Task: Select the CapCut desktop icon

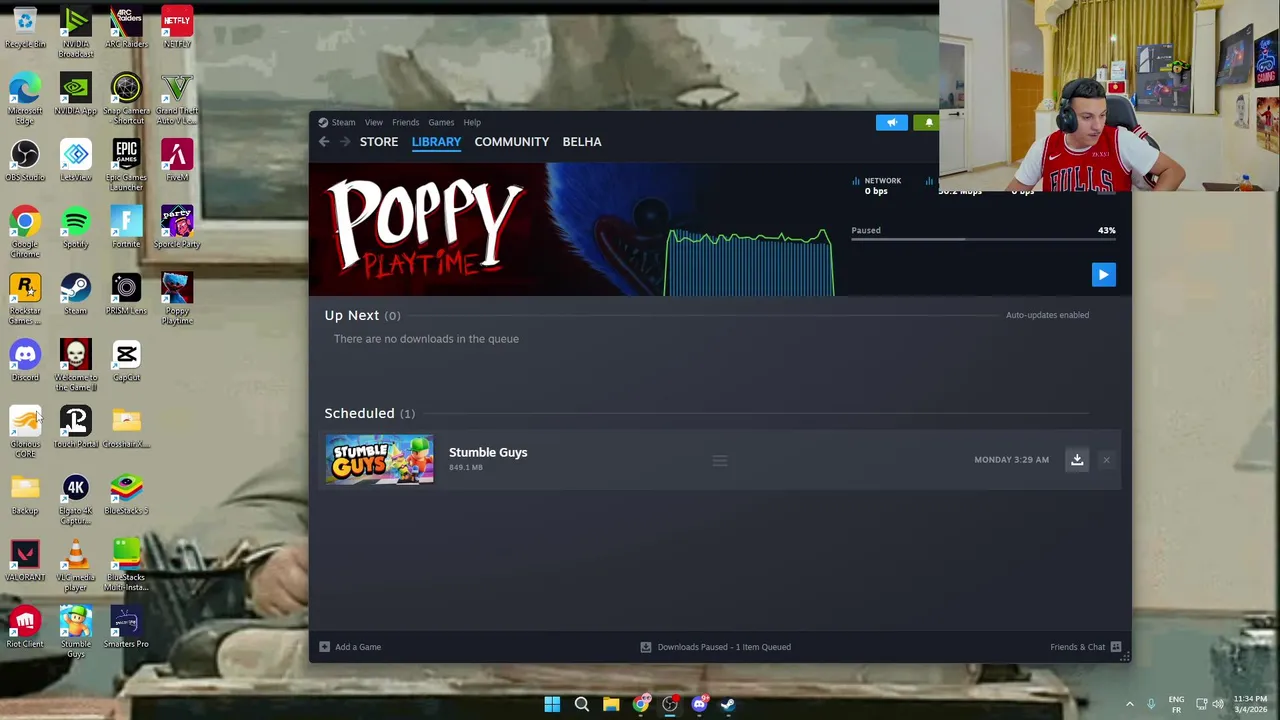Action: [126, 361]
